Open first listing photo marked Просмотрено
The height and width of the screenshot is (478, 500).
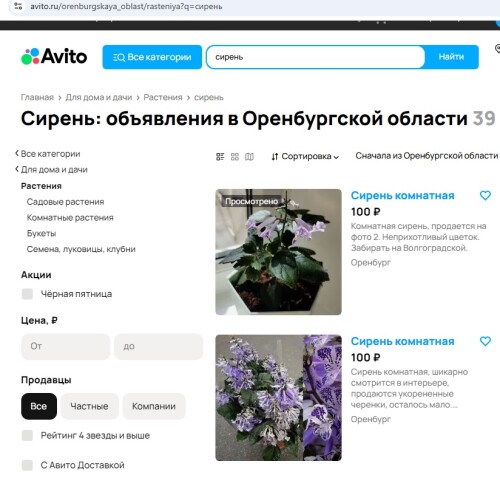tap(278, 252)
